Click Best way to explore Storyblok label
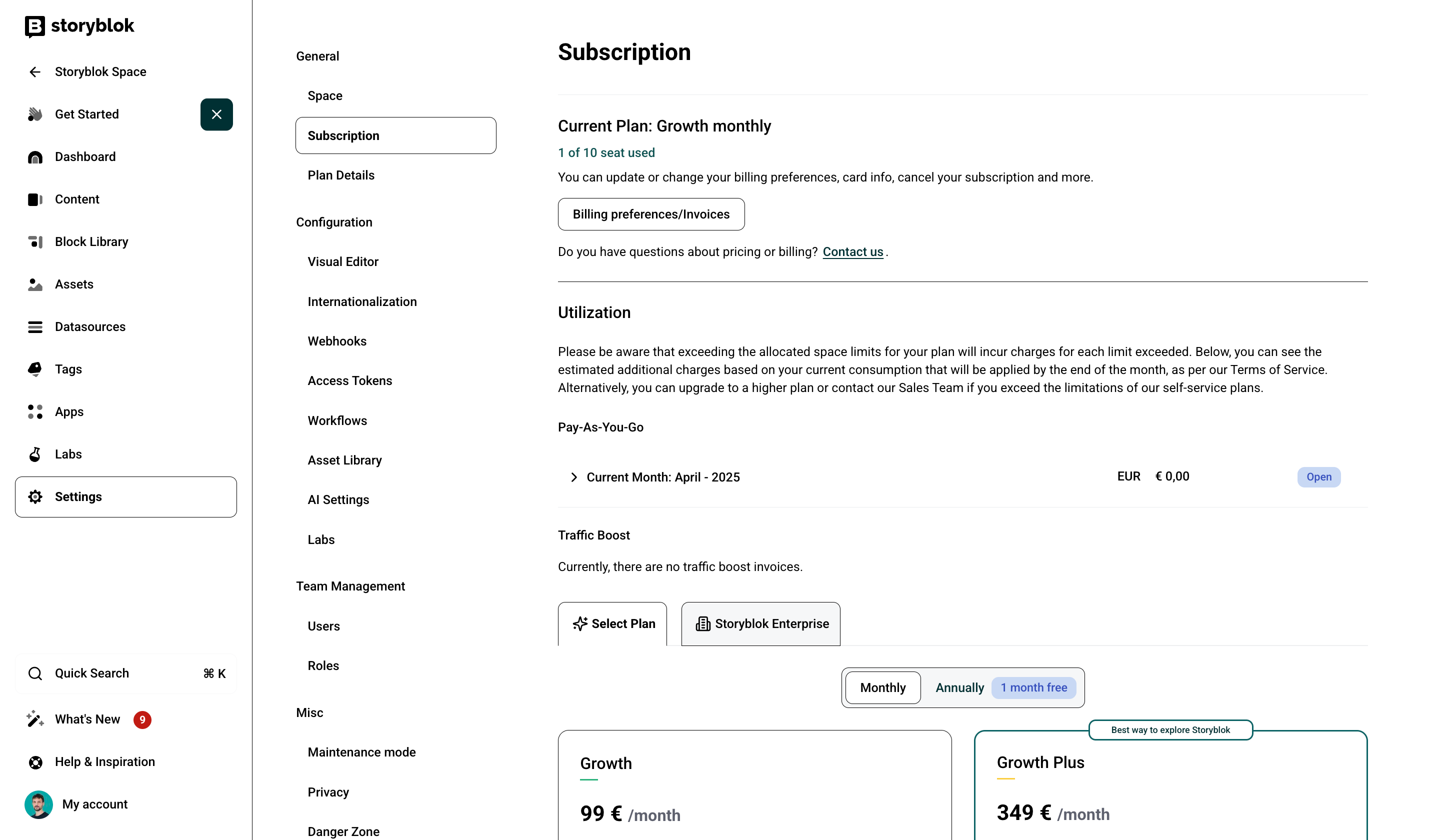1440x840 pixels. tap(1170, 730)
